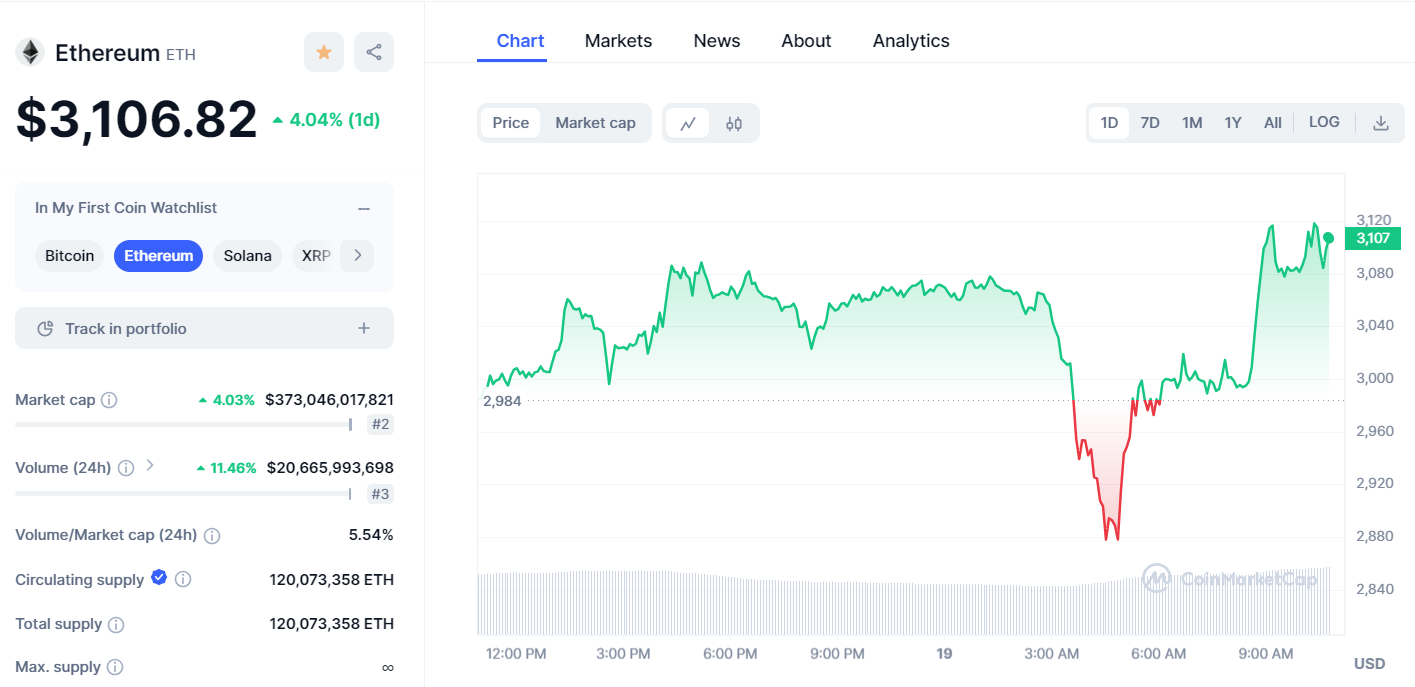This screenshot has width=1415, height=687.
Task: Click the 3,107 current price label
Action: pos(1373,238)
